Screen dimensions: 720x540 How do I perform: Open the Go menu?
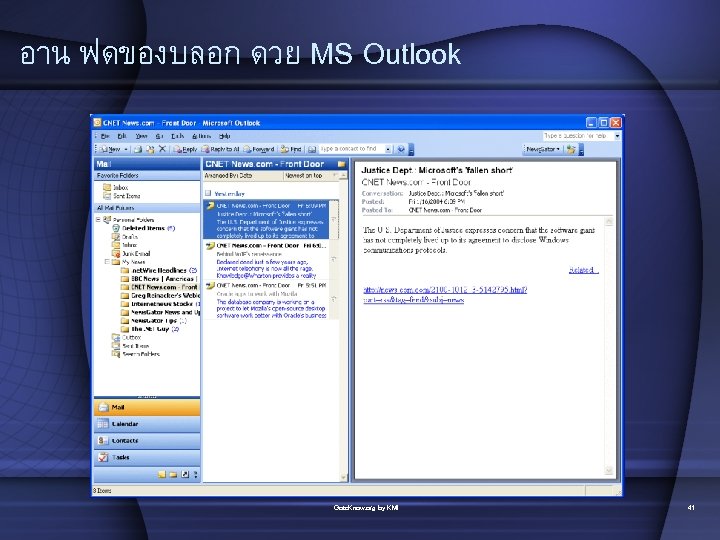coord(159,136)
